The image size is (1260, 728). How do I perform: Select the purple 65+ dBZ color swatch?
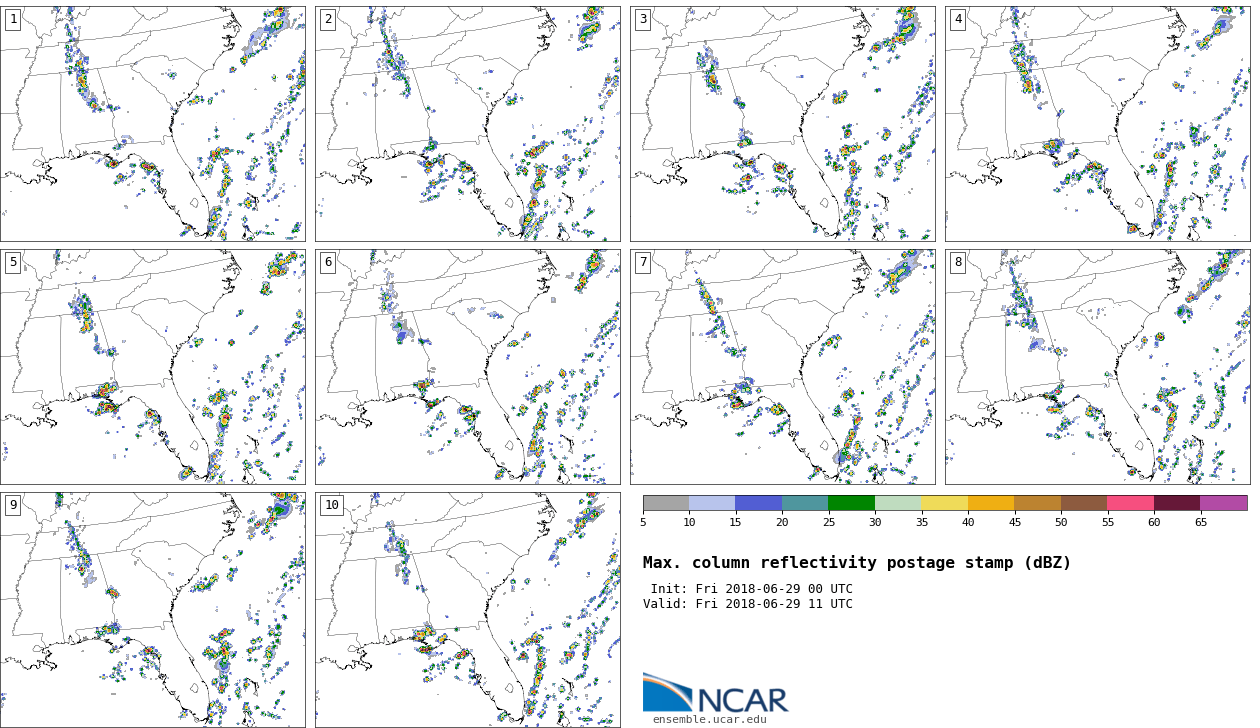click(x=1223, y=503)
